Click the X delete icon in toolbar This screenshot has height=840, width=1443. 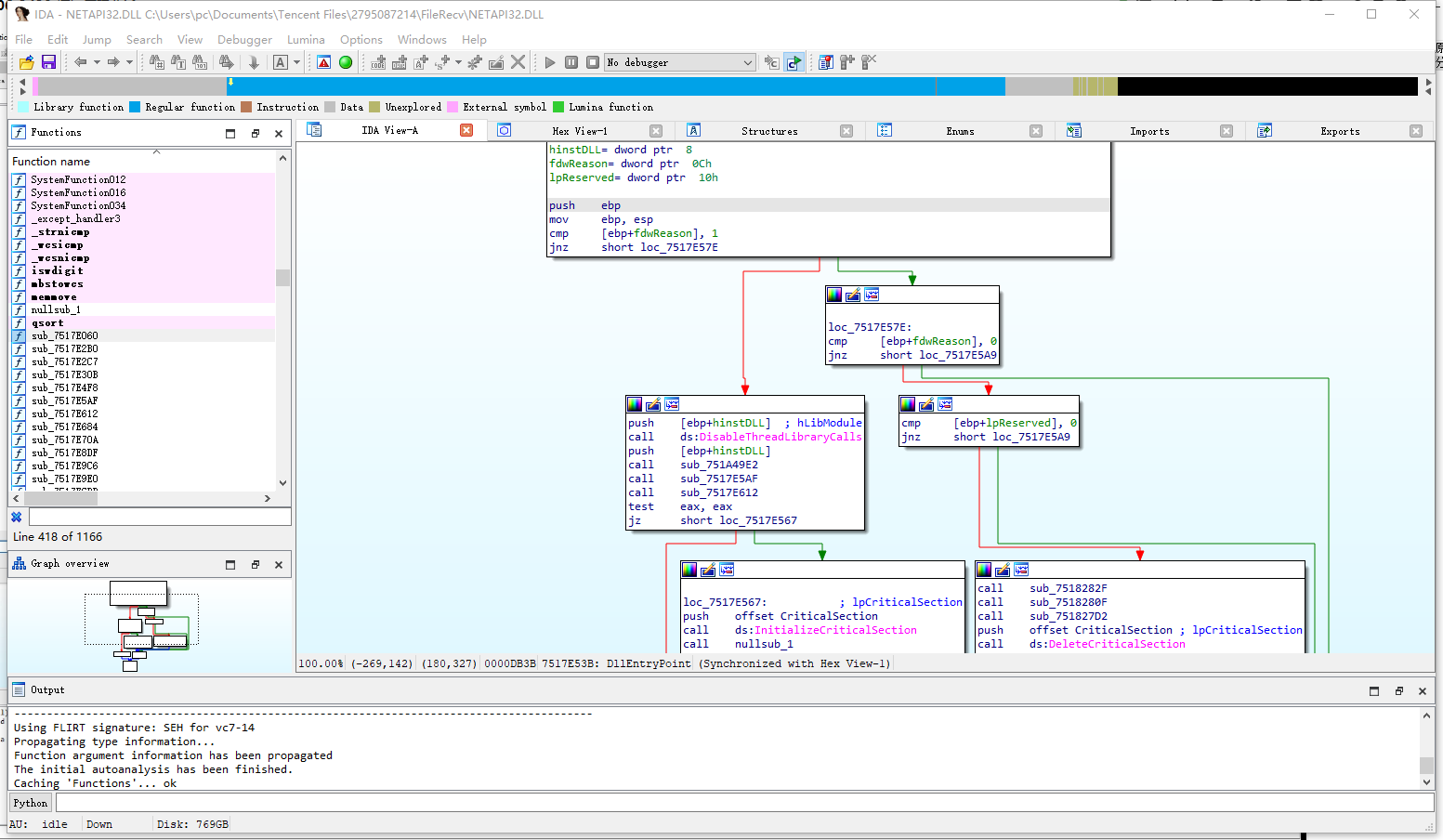tap(518, 62)
